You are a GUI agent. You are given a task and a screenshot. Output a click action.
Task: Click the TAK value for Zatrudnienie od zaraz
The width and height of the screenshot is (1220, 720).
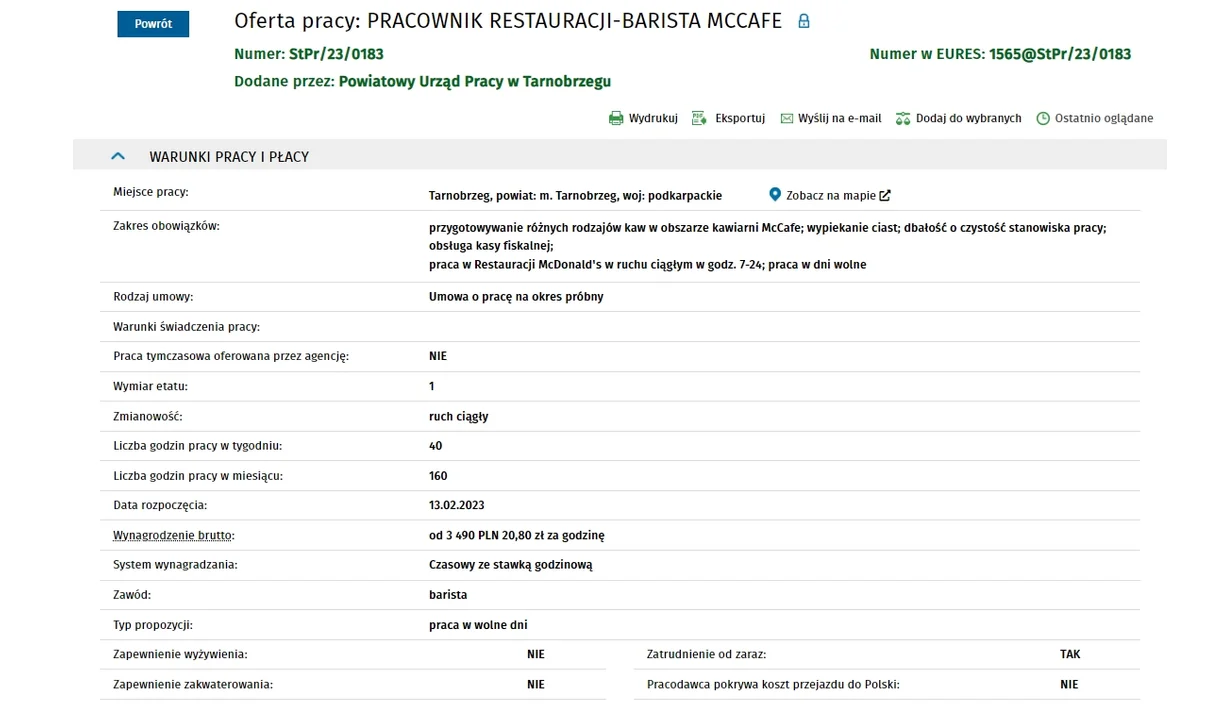coord(1070,655)
